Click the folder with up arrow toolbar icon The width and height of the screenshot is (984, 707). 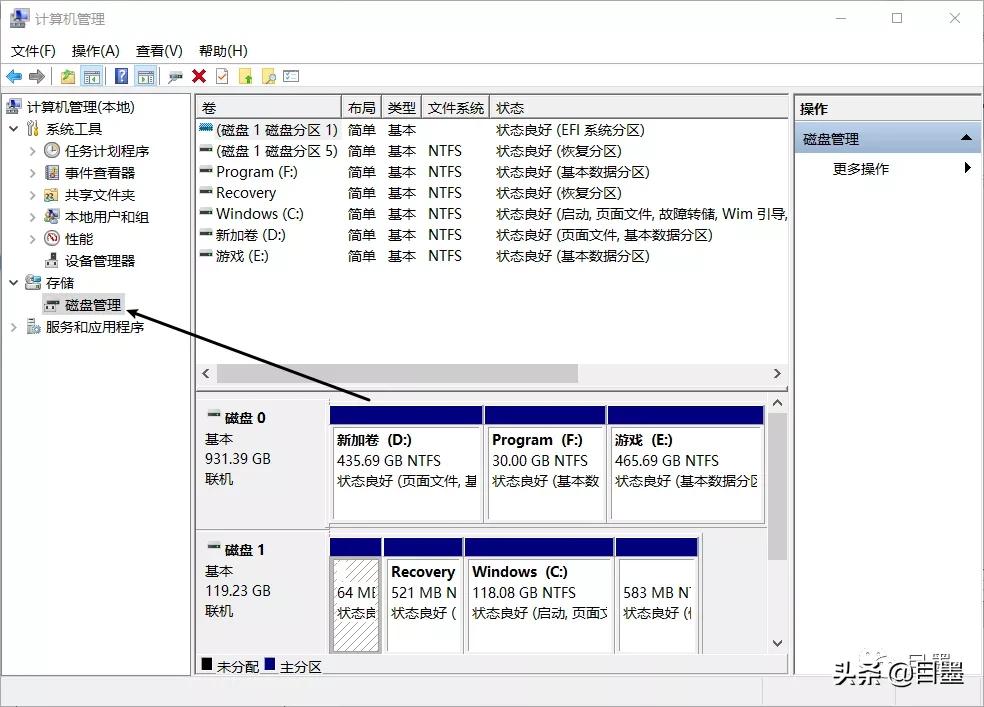245,76
